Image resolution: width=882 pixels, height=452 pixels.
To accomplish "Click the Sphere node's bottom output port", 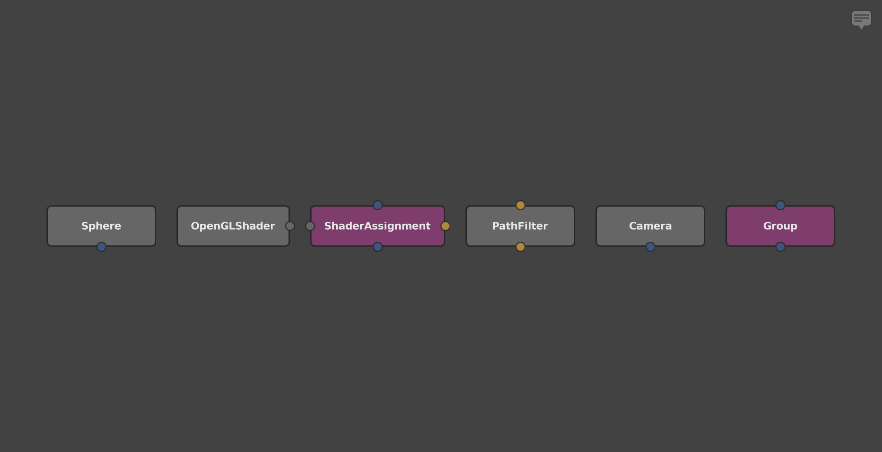I will click(101, 247).
